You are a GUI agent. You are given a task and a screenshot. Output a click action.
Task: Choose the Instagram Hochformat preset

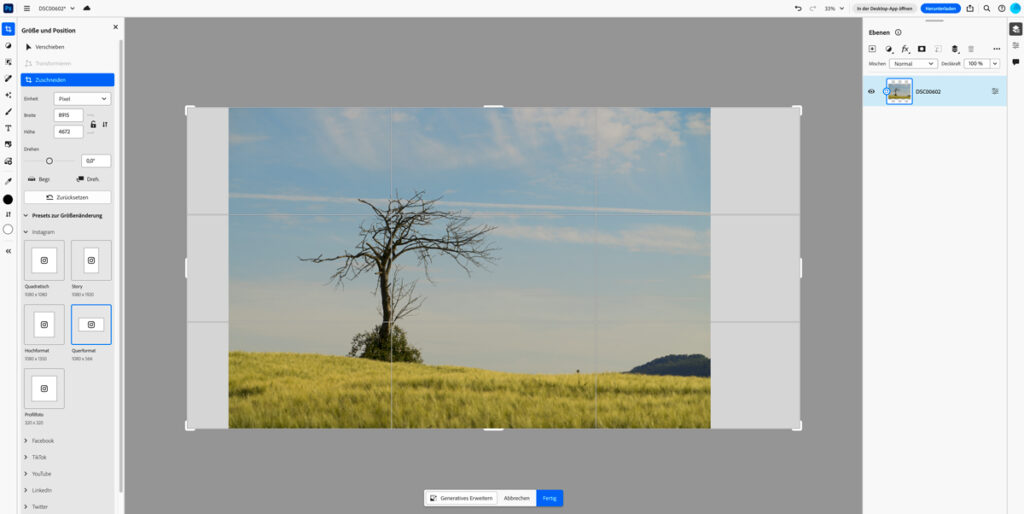(x=44, y=324)
